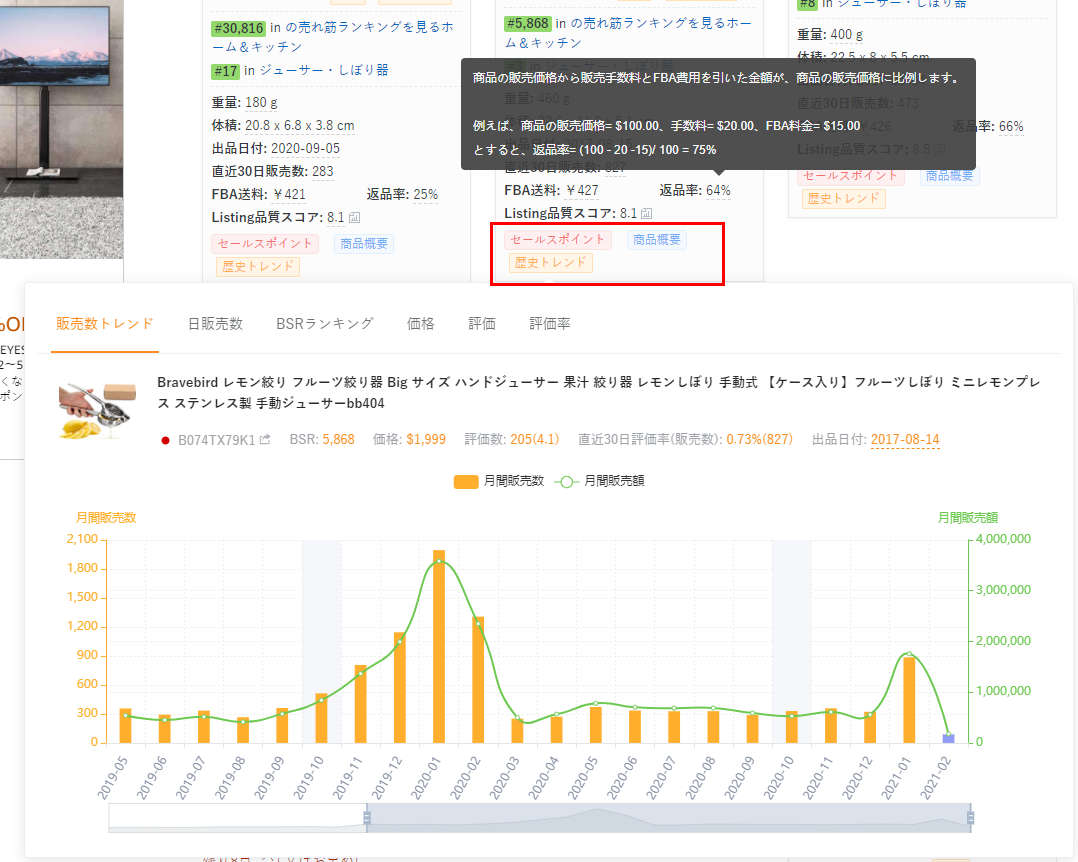Click the blue 2021-02 sales bar

pyautogui.click(x=948, y=739)
